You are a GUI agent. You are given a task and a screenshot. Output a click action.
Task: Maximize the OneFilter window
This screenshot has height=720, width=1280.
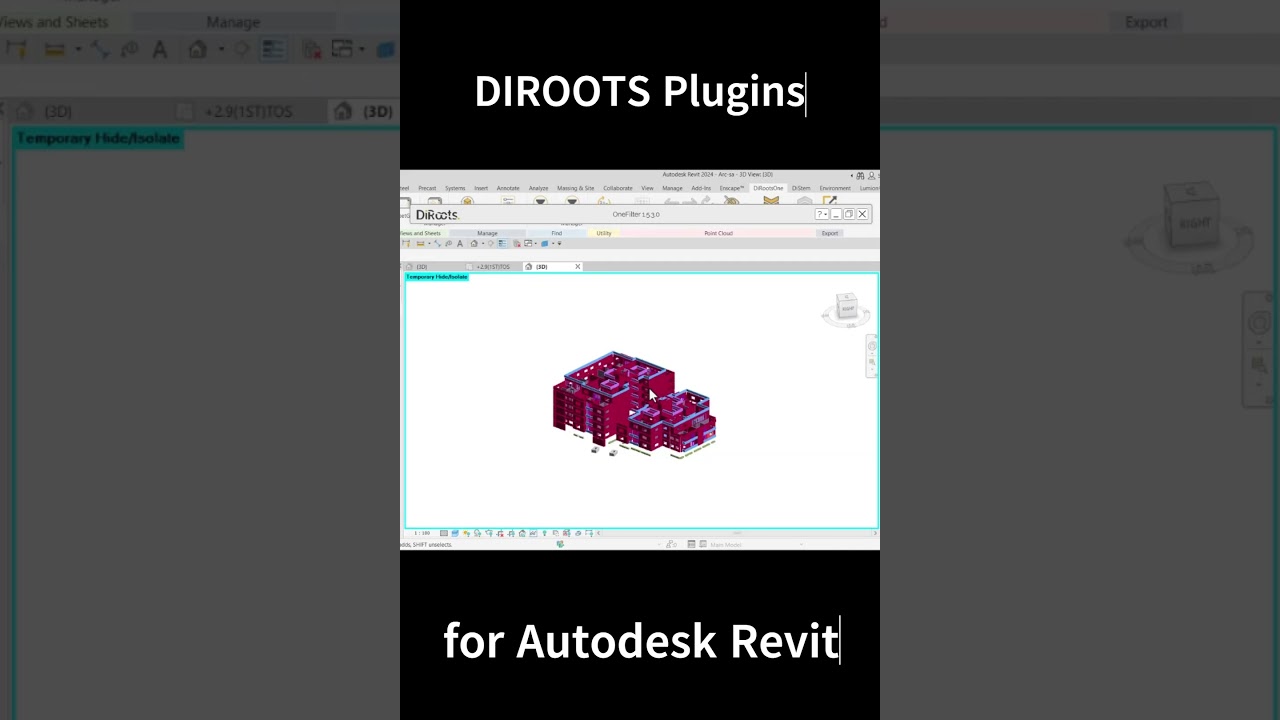849,214
